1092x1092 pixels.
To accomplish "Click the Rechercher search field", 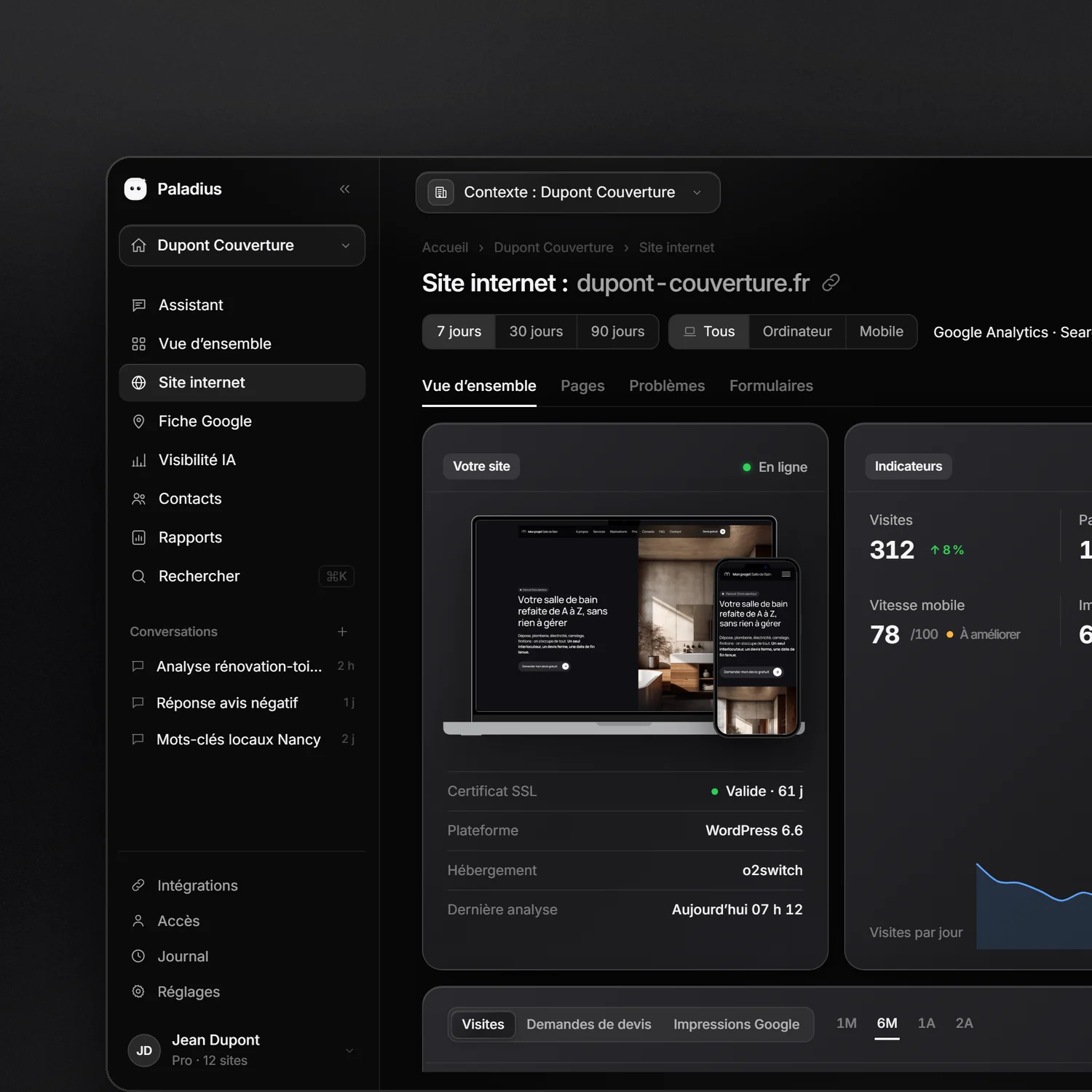I will pos(242,577).
